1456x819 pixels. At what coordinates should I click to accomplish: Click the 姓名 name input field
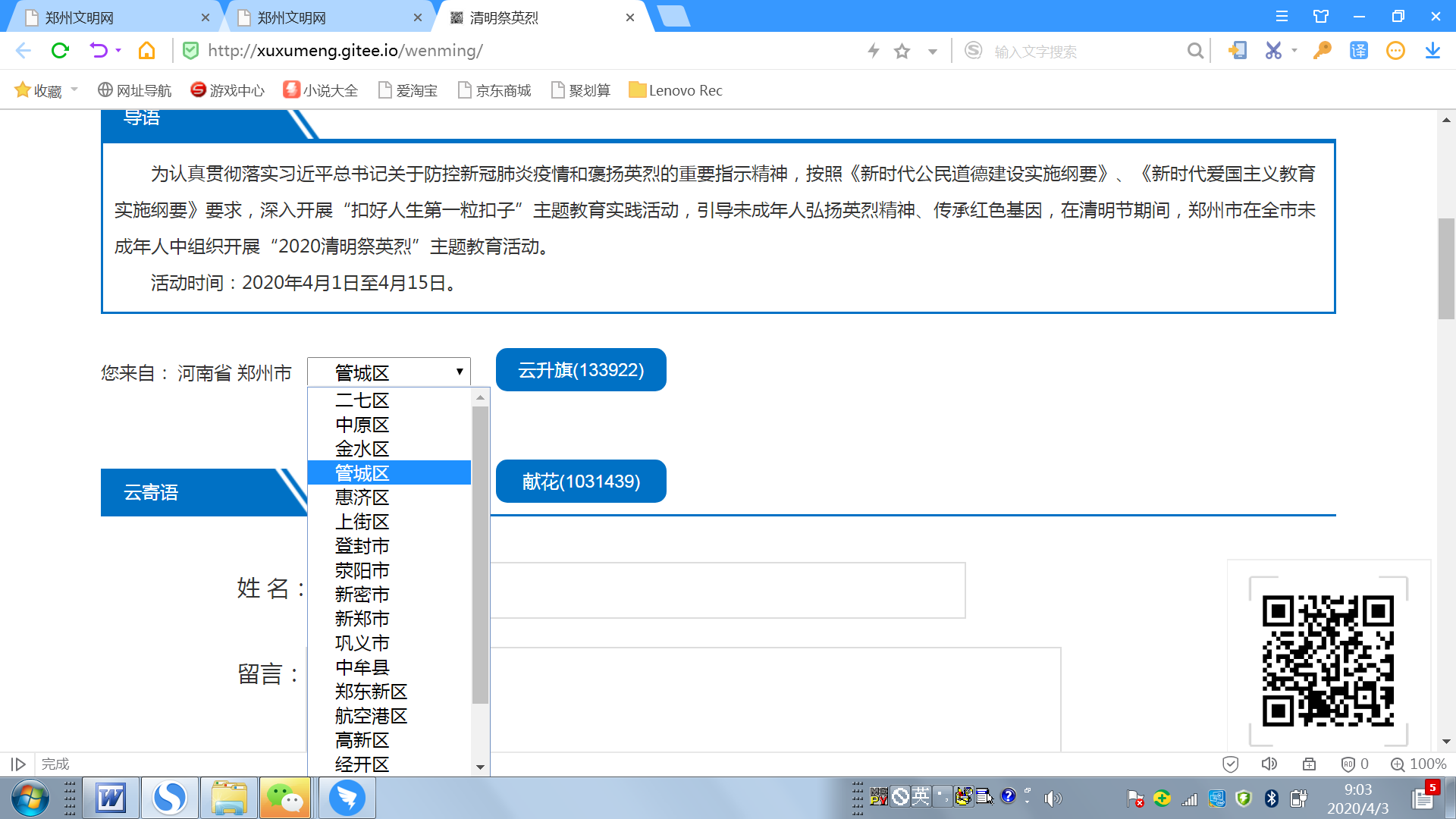(727, 590)
